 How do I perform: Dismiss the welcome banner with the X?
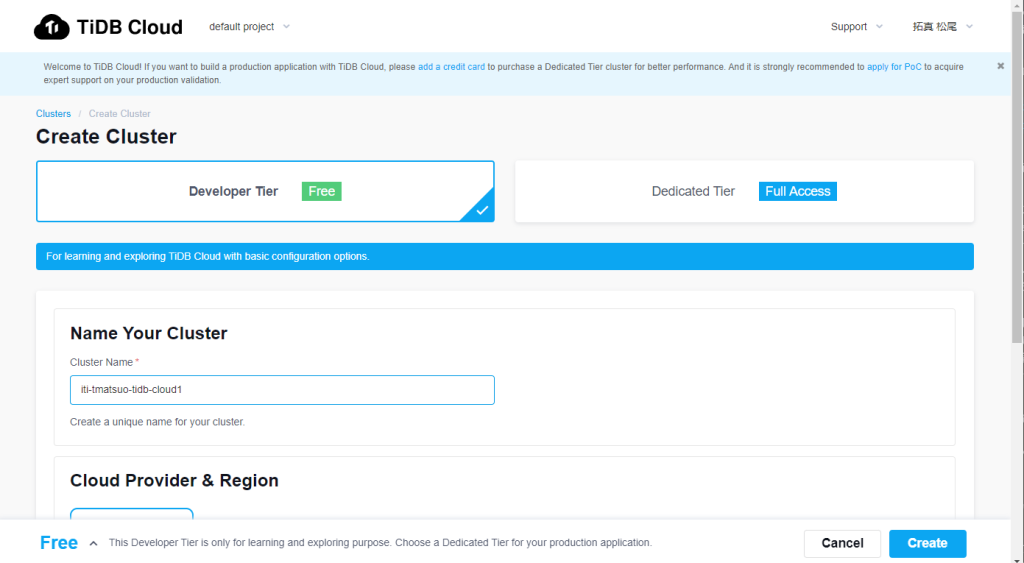tap(1000, 66)
